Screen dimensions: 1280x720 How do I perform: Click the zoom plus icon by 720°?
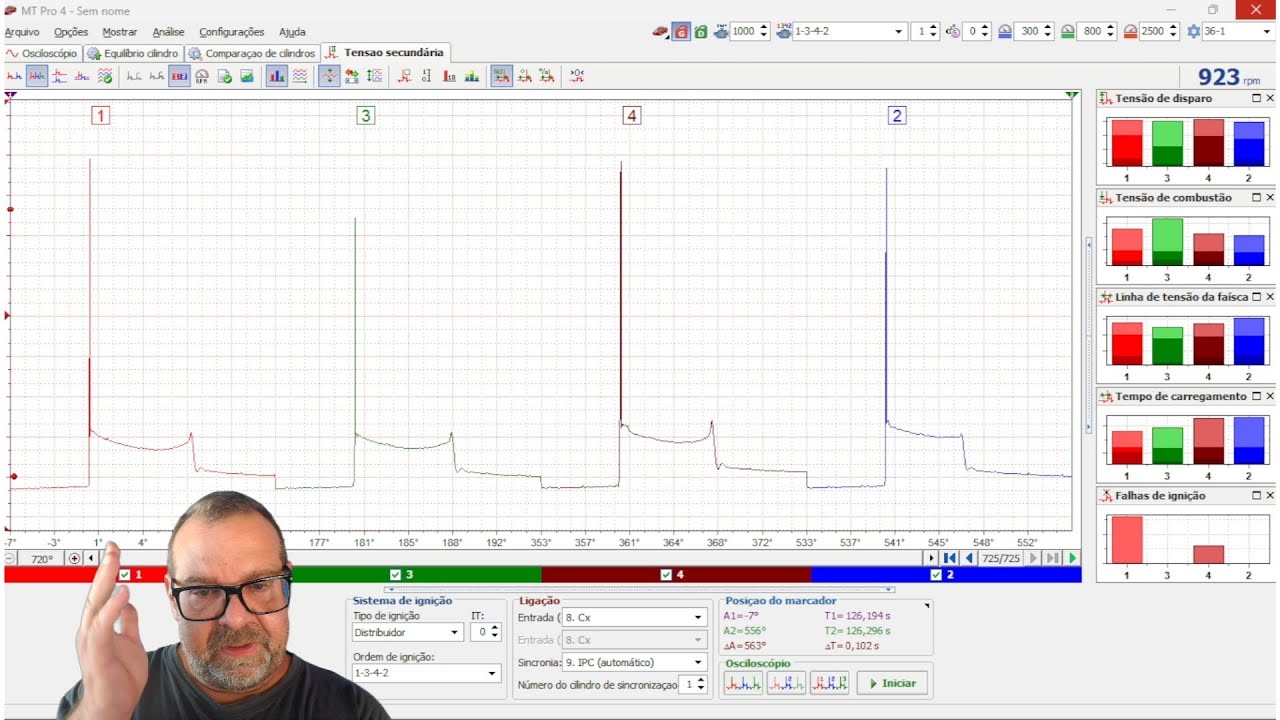pyautogui.click(x=74, y=558)
